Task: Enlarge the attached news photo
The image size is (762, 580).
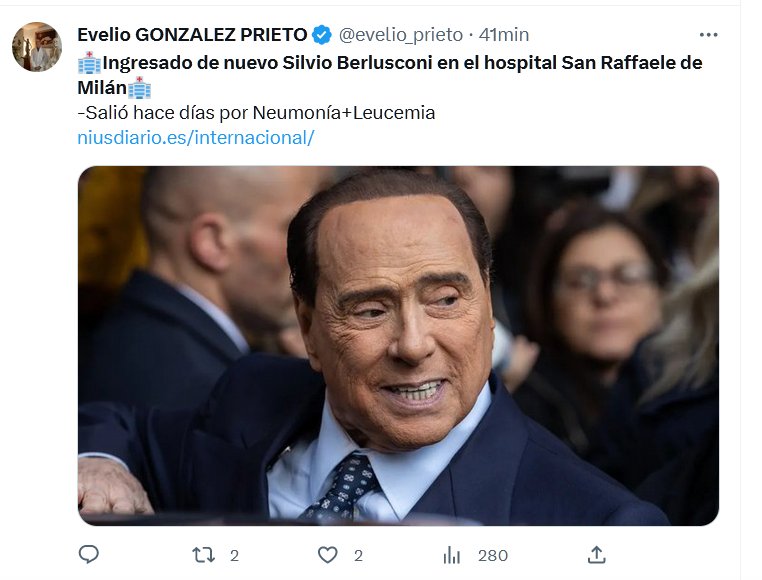Action: click(x=398, y=345)
